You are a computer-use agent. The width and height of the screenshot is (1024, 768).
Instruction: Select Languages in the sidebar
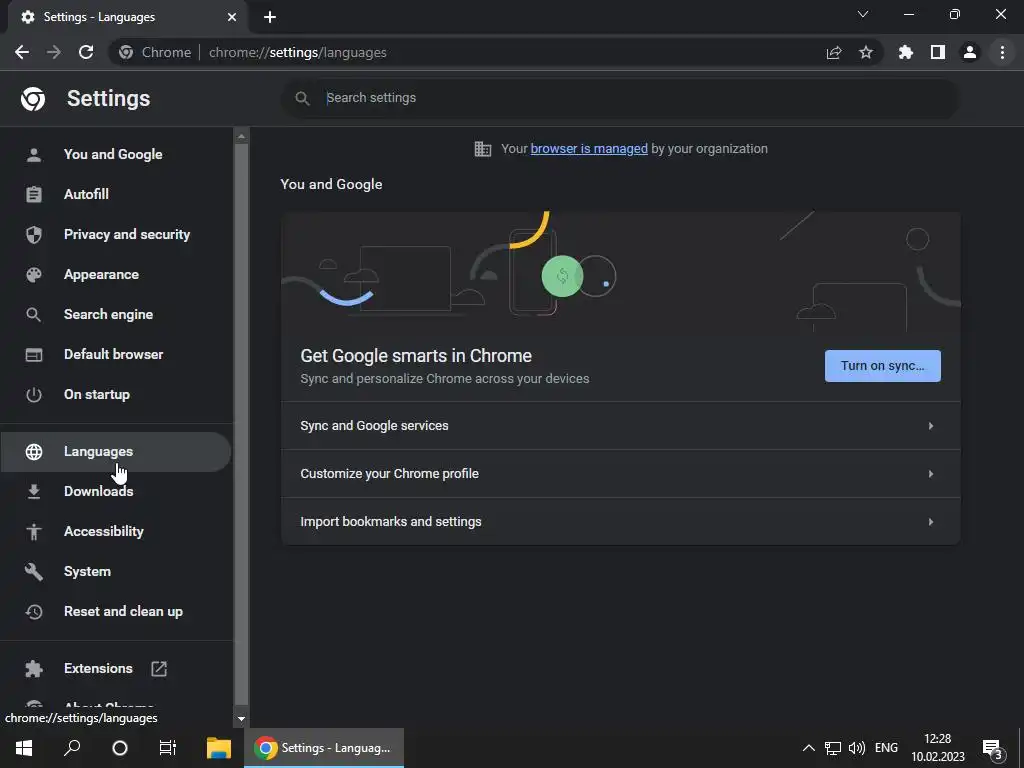[x=115, y=452]
